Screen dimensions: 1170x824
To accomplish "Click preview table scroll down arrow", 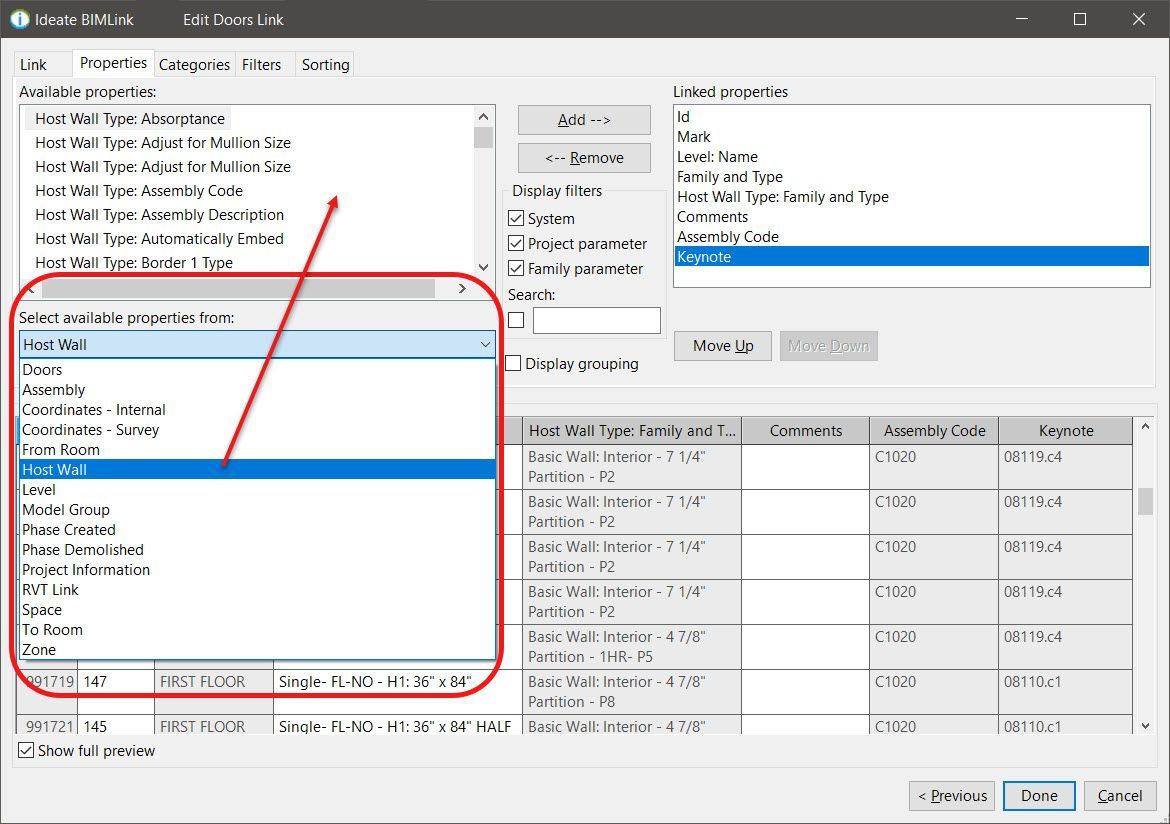I will point(1145,725).
